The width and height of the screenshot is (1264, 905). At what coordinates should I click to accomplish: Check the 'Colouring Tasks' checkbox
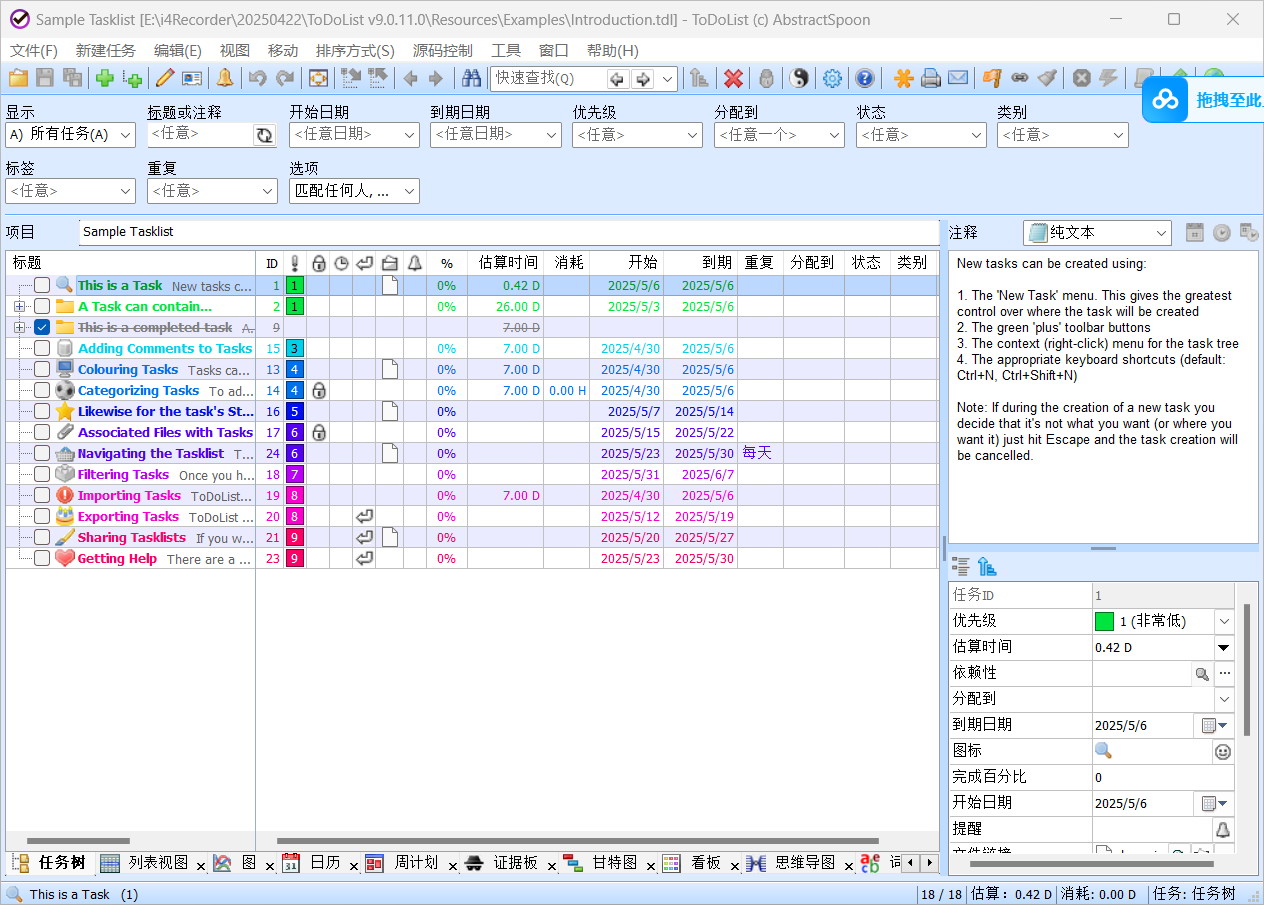tap(42, 370)
